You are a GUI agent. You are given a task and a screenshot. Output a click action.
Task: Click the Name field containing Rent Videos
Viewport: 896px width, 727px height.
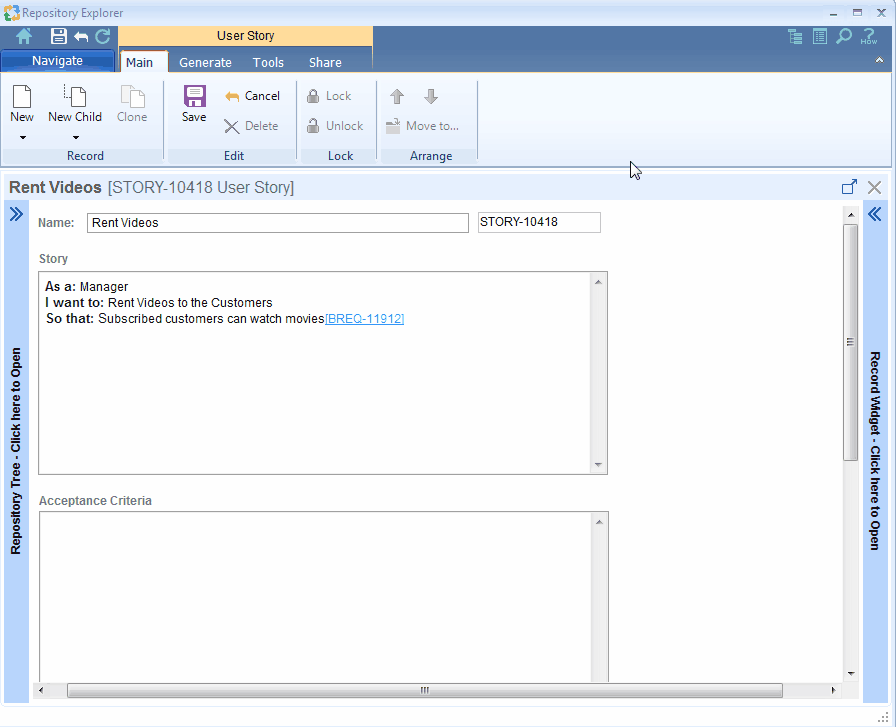[278, 223]
